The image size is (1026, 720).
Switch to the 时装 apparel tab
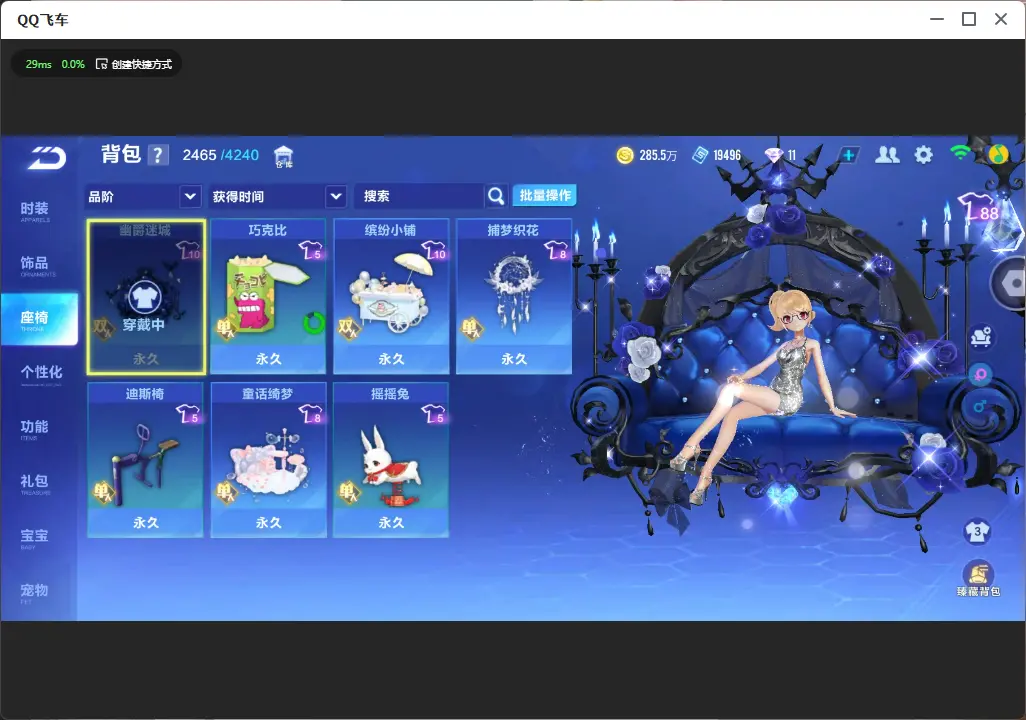pos(35,211)
